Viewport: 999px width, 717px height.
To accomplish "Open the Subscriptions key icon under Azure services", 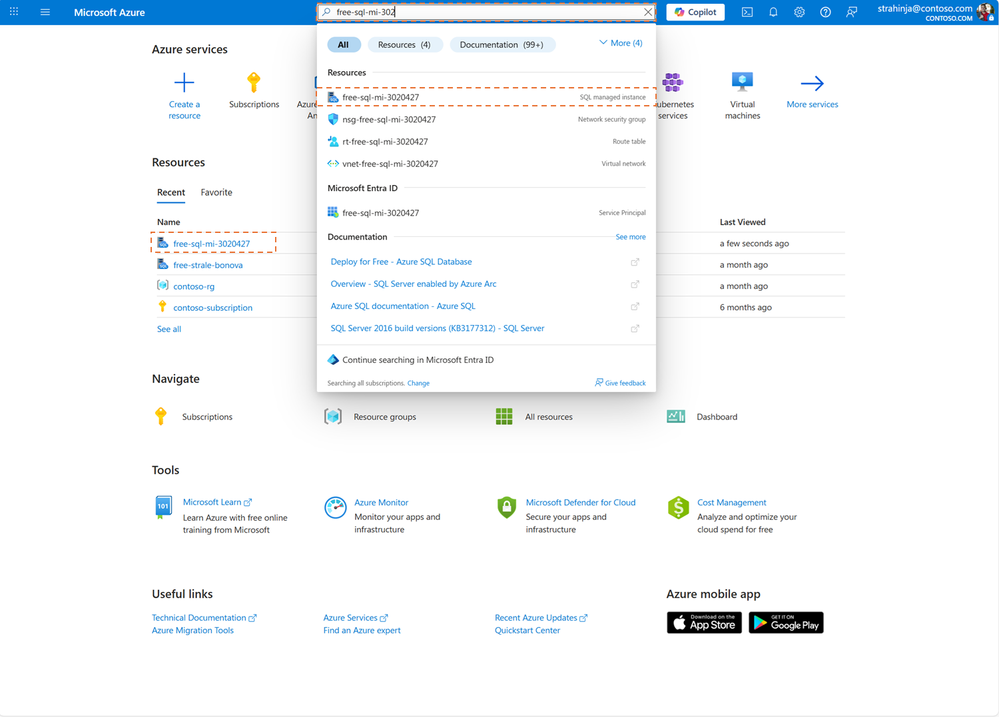I will pyautogui.click(x=254, y=83).
